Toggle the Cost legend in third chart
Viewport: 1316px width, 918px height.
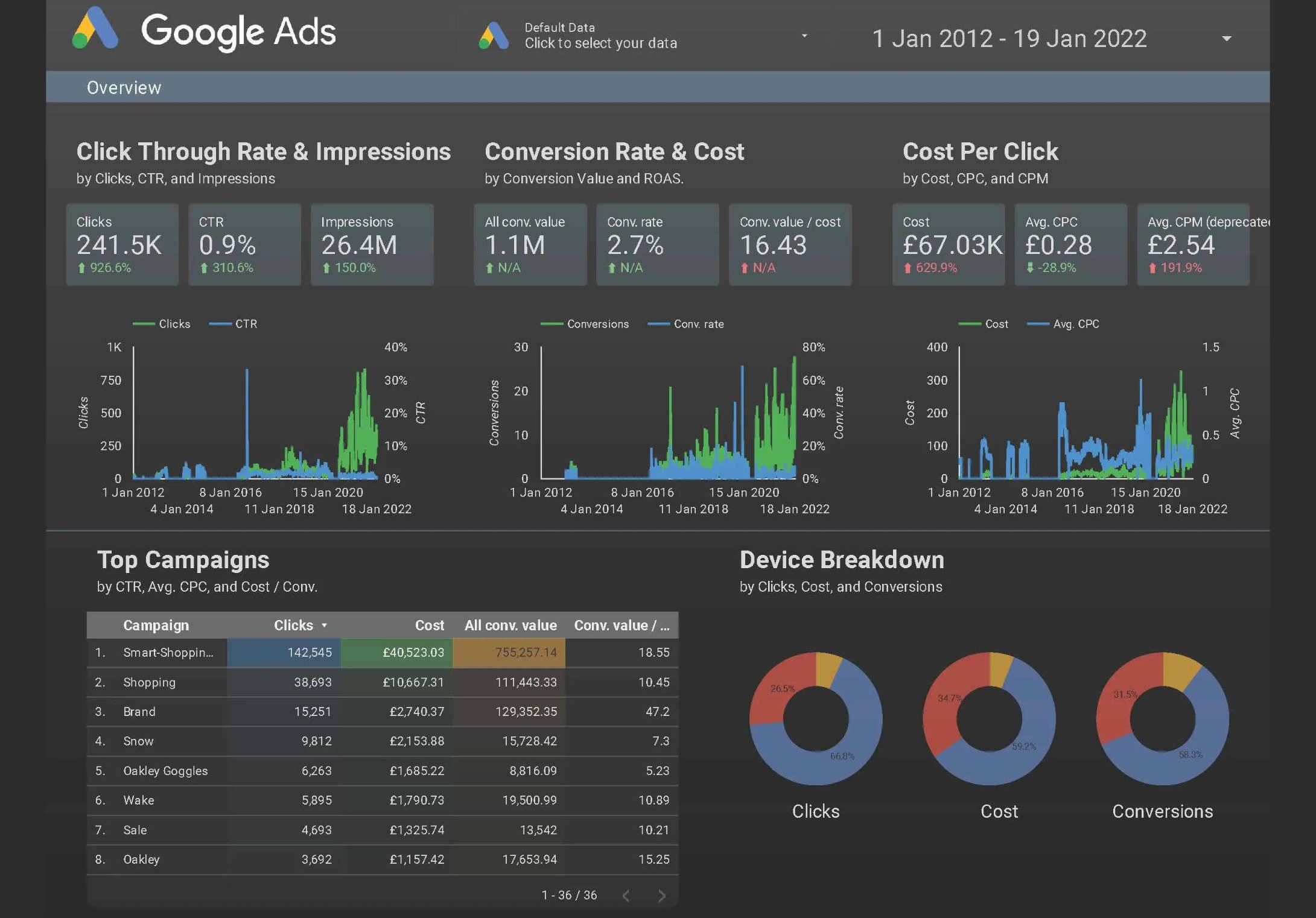983,324
